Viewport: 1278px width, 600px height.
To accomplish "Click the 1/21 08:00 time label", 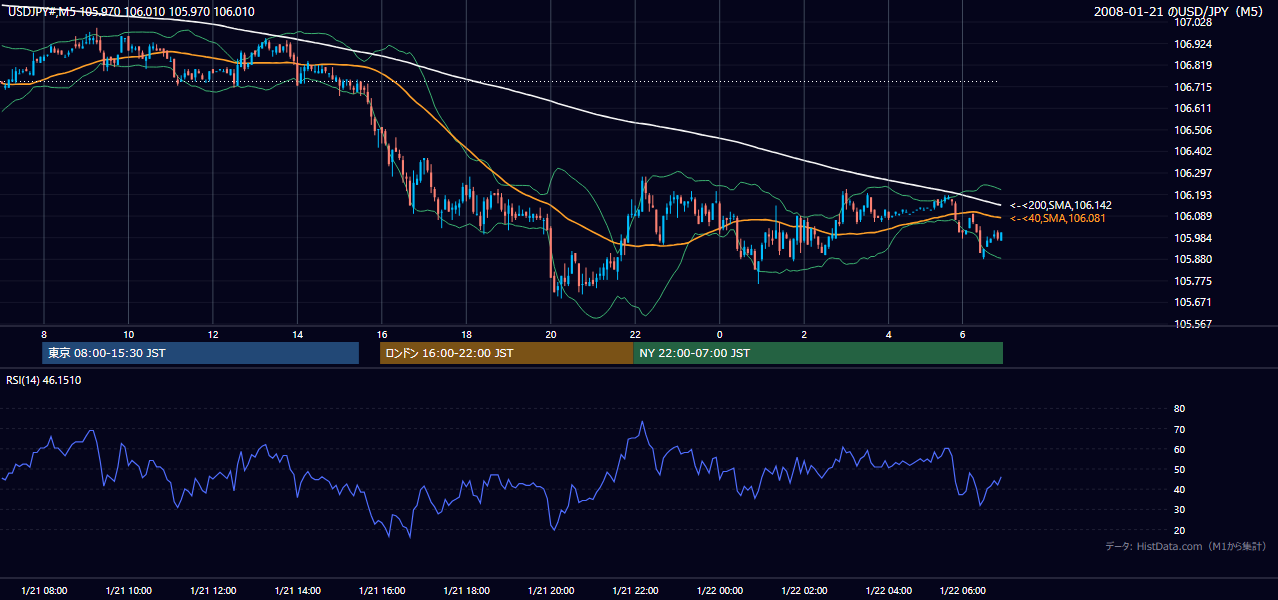I will (x=44, y=591).
